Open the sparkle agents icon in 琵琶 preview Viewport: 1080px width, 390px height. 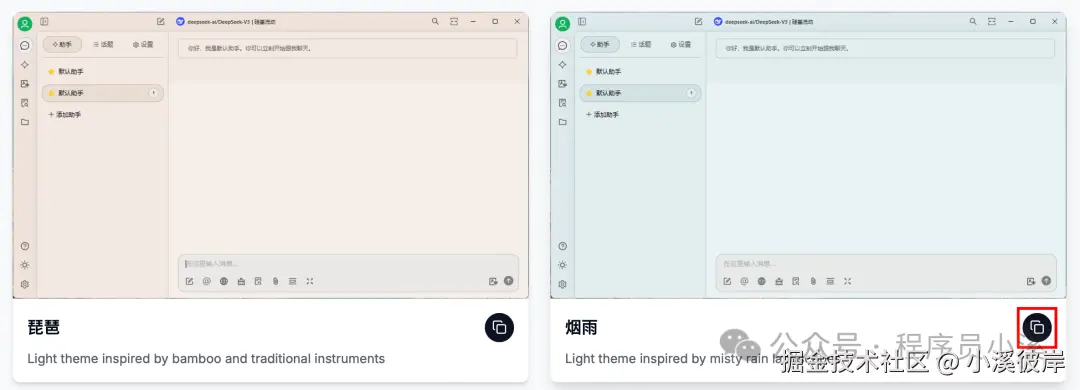(x=25, y=64)
